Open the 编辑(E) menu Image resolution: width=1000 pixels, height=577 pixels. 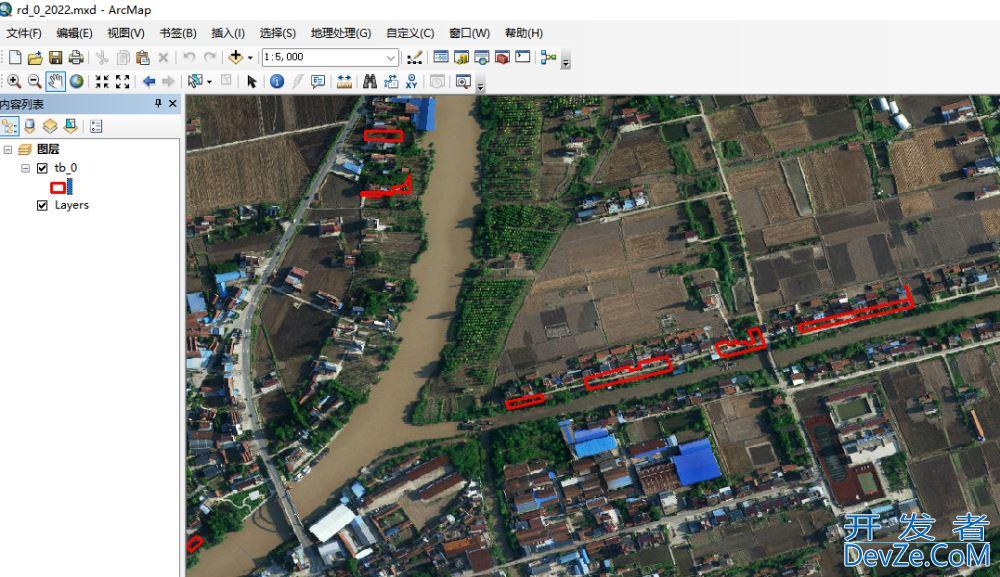[x=75, y=33]
